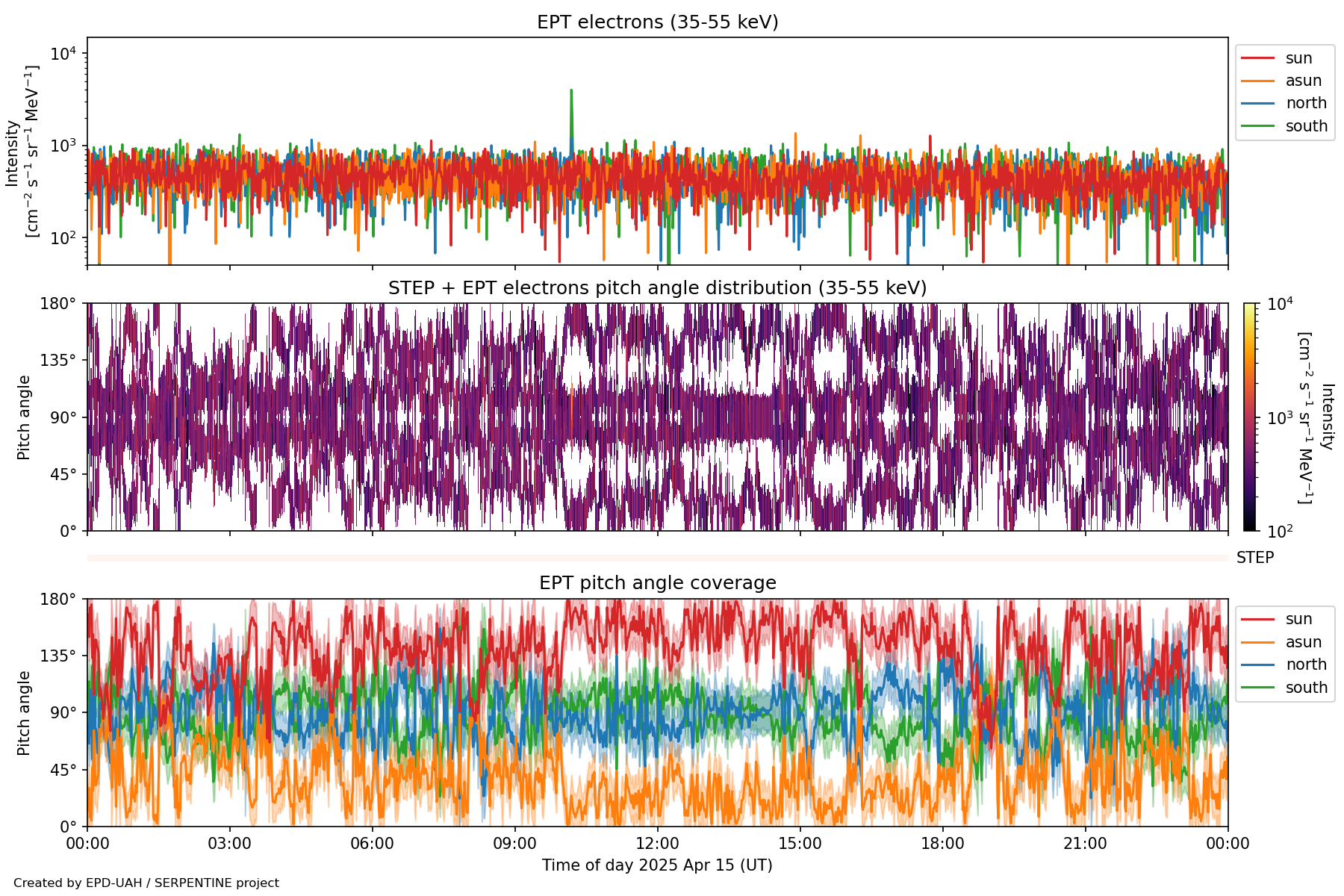Click the 10^4 label atop the colorbar

1280,304
